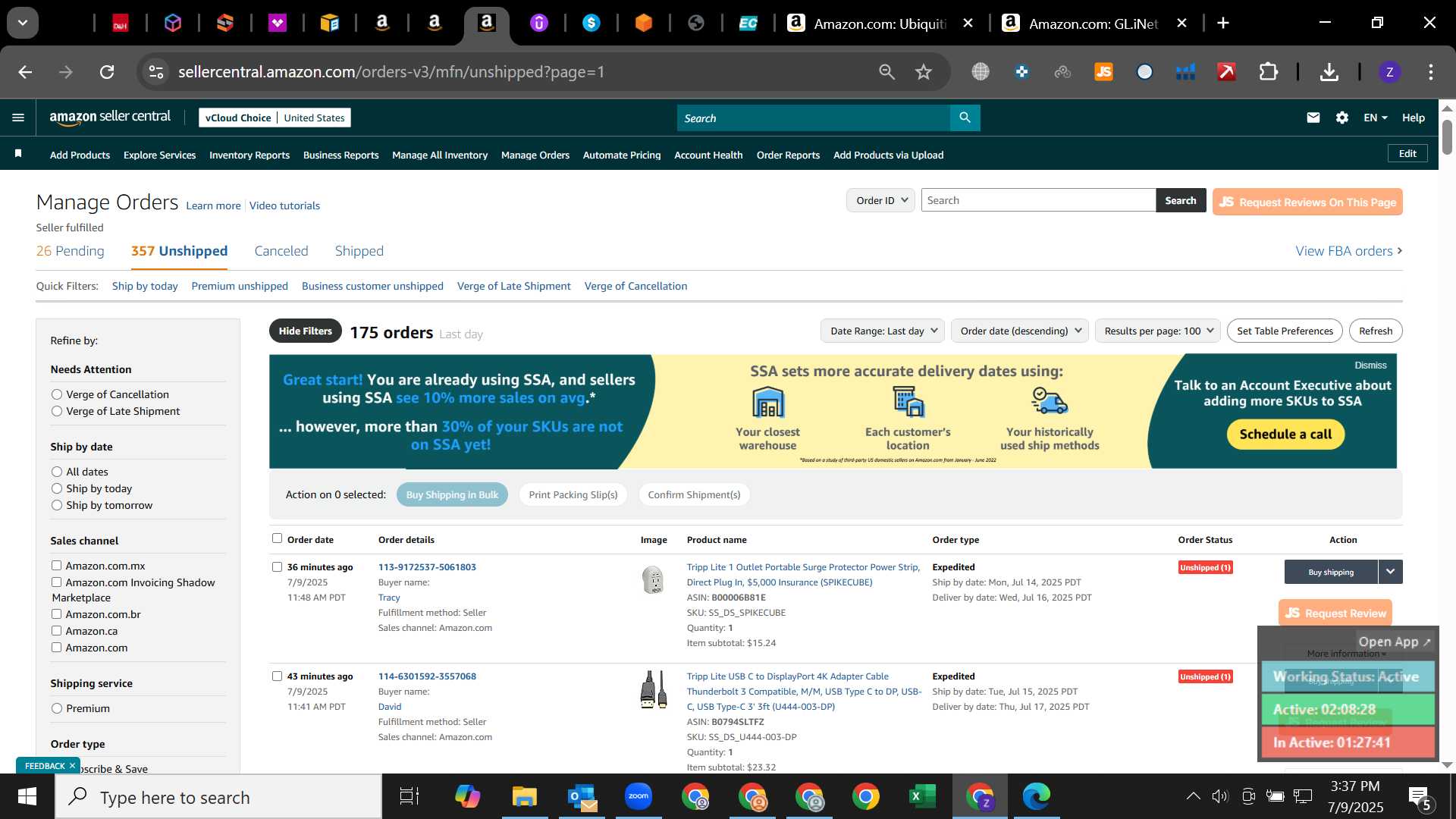The width and height of the screenshot is (1456, 819).
Task: Open Inventory Reports in the navigation bar
Action: click(249, 155)
